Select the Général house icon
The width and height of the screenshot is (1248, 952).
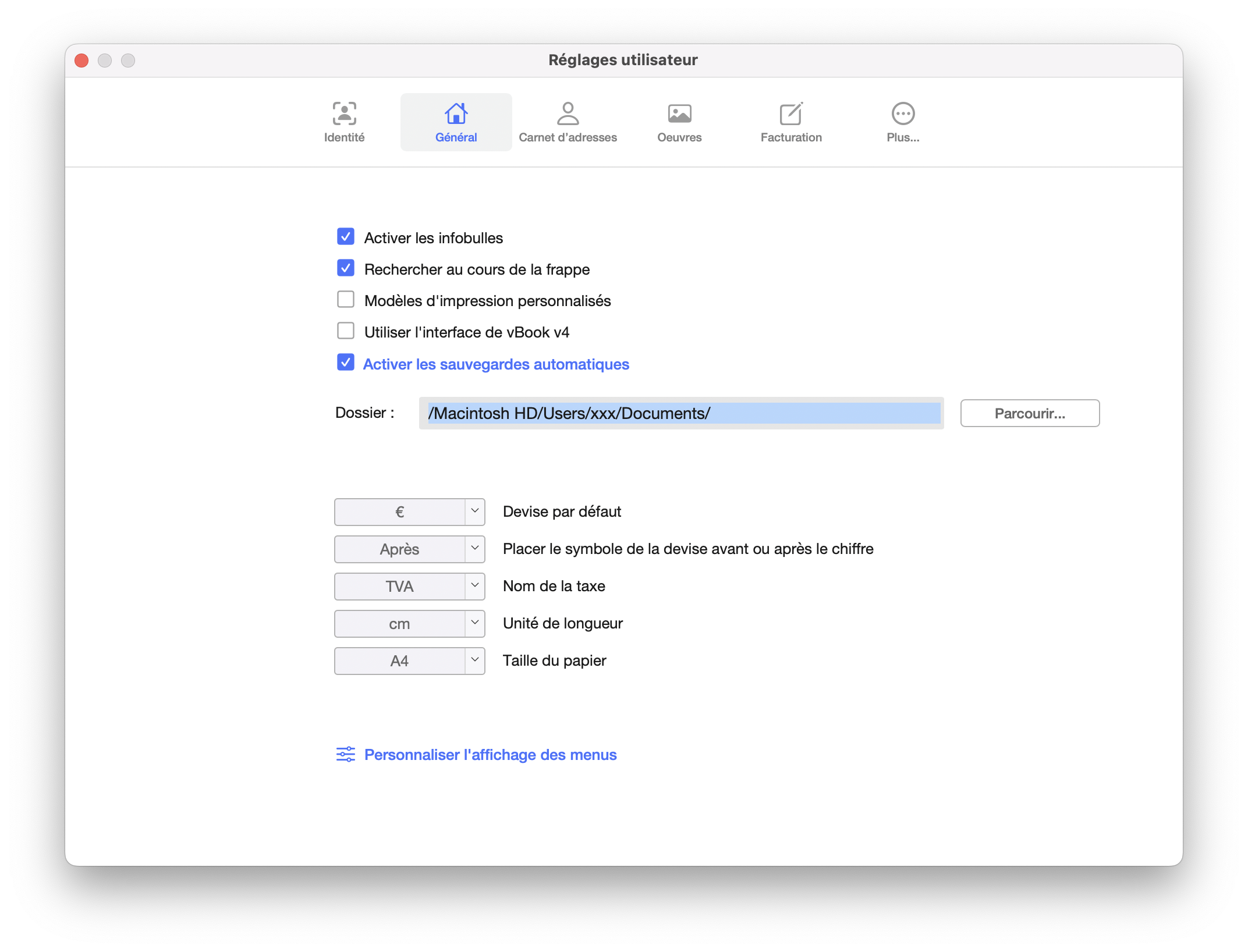[x=456, y=113]
